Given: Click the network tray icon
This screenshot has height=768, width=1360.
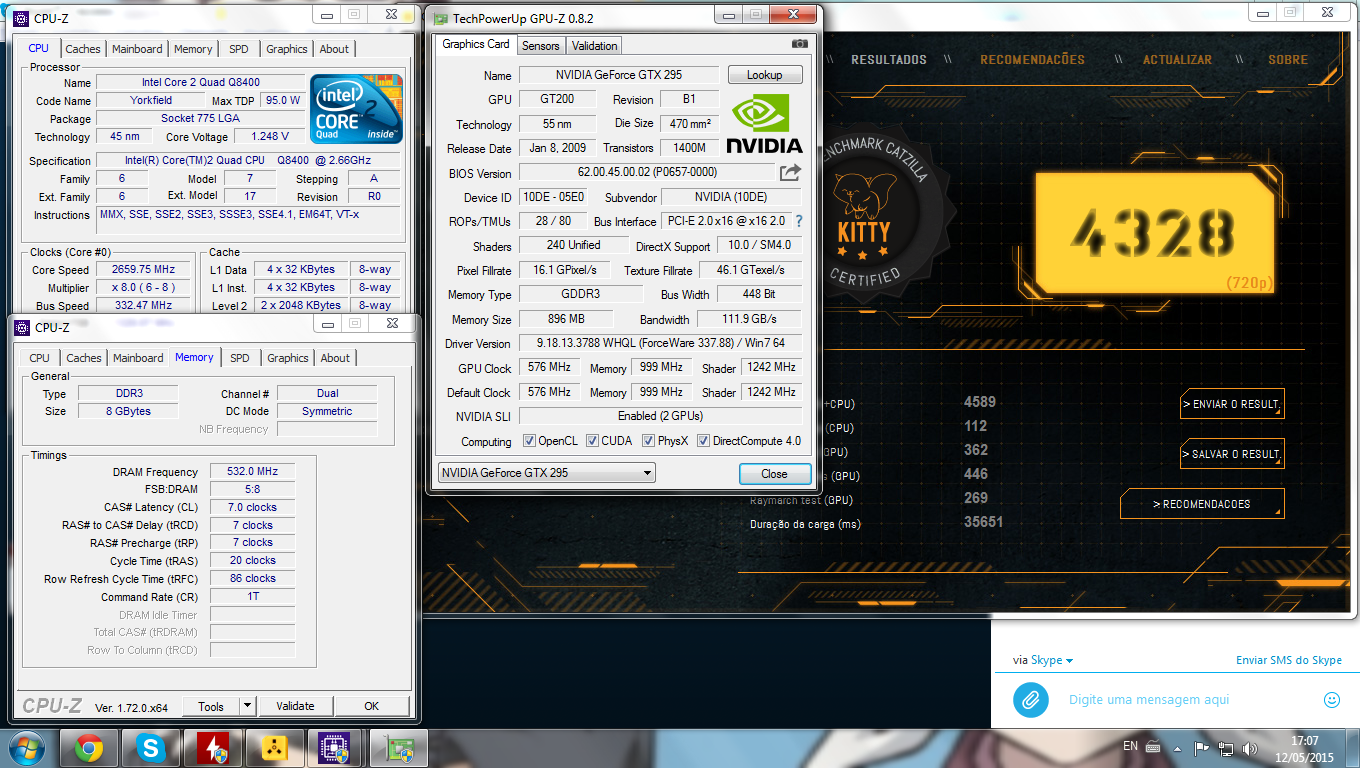Looking at the screenshot, I should click(1226, 748).
